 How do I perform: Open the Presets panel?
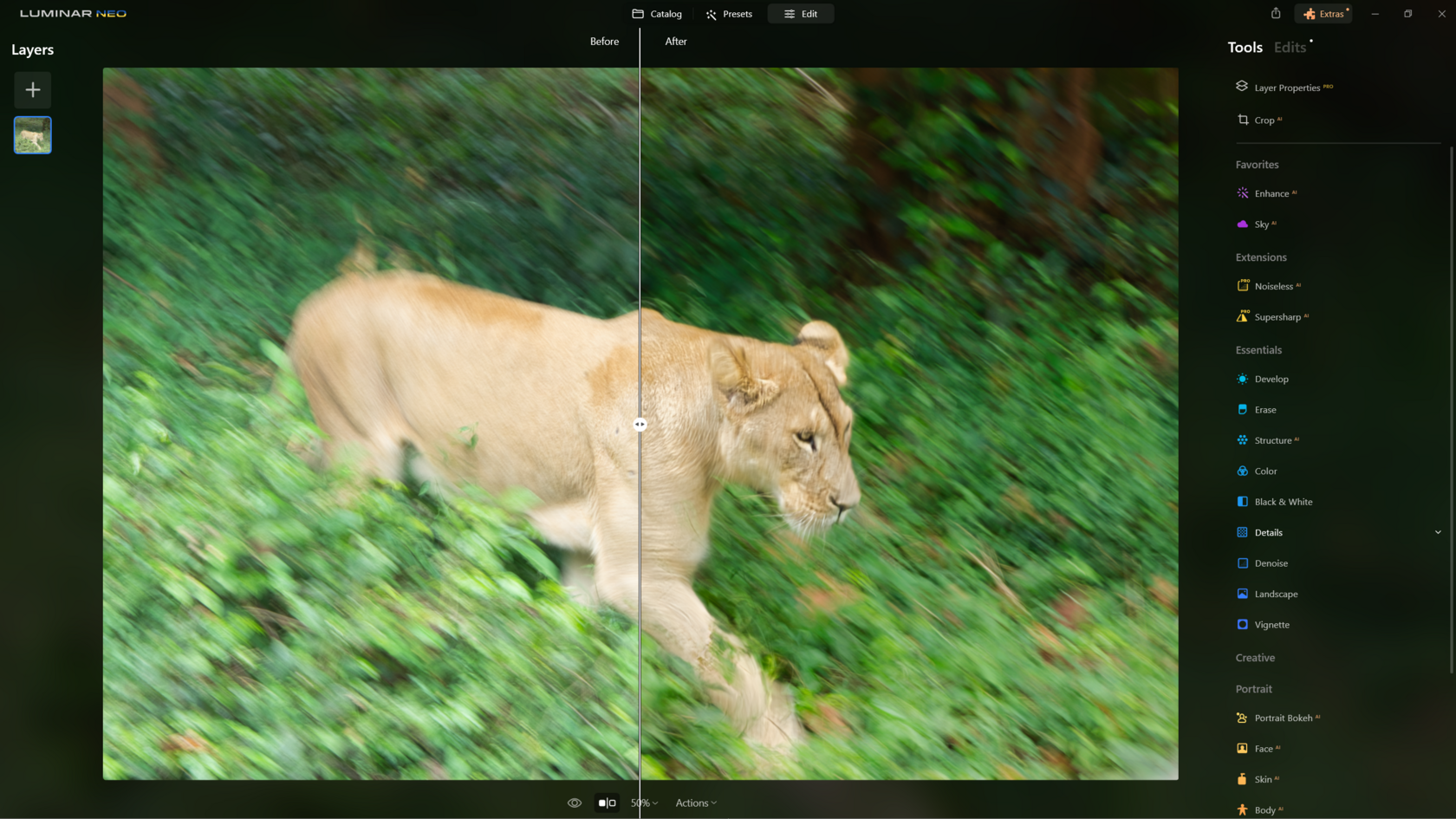(x=729, y=13)
